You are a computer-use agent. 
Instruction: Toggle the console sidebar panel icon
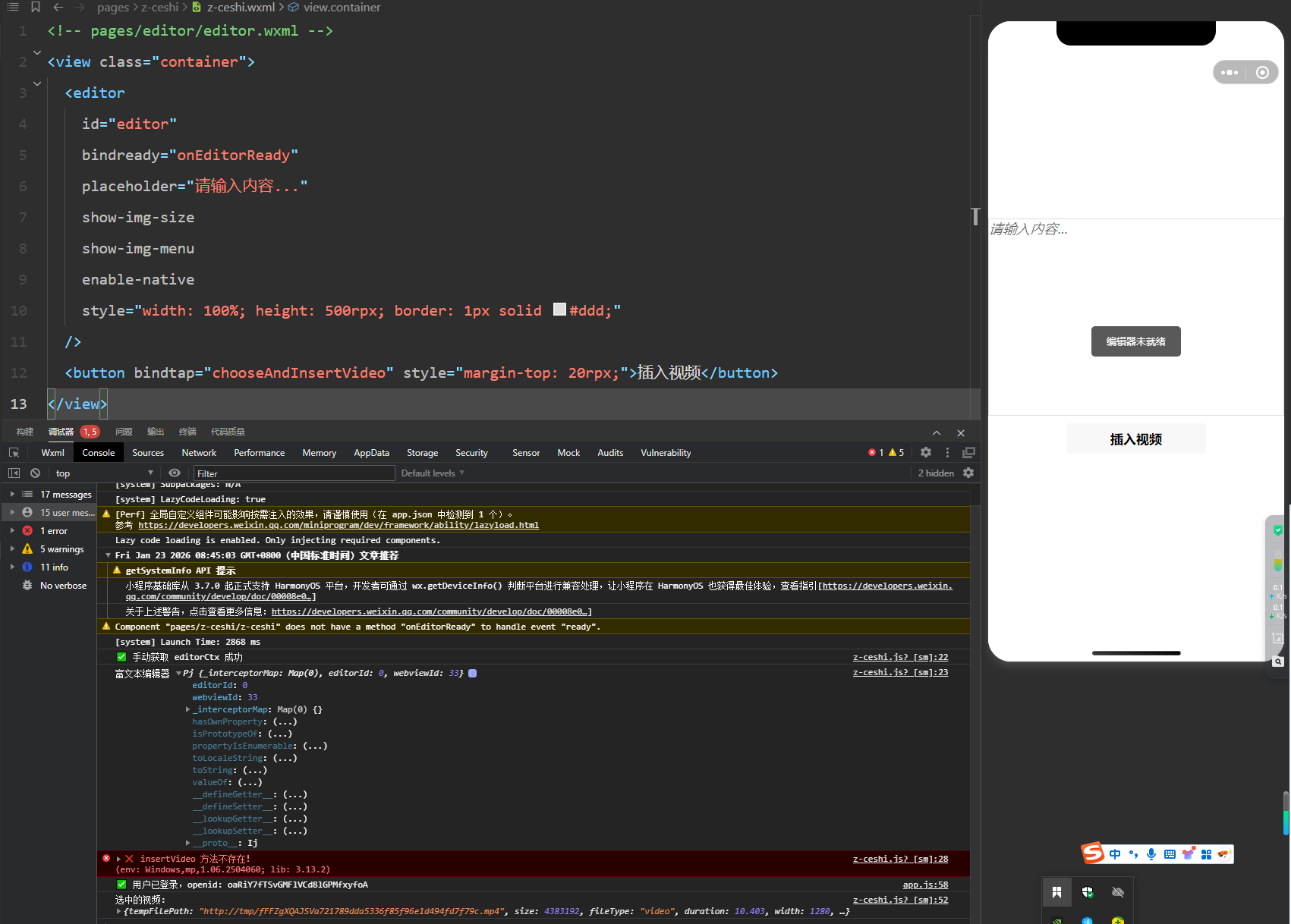(14, 473)
